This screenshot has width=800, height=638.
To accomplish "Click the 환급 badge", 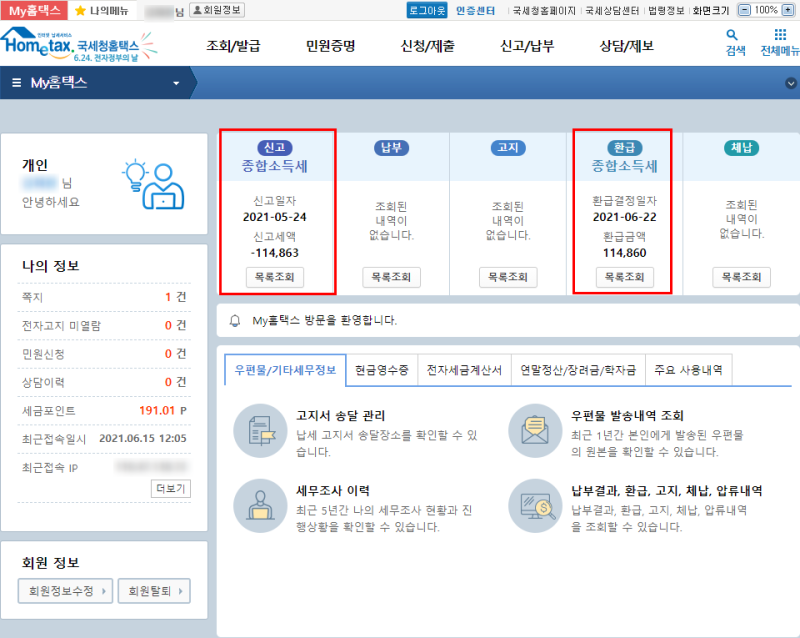I will (x=624, y=148).
